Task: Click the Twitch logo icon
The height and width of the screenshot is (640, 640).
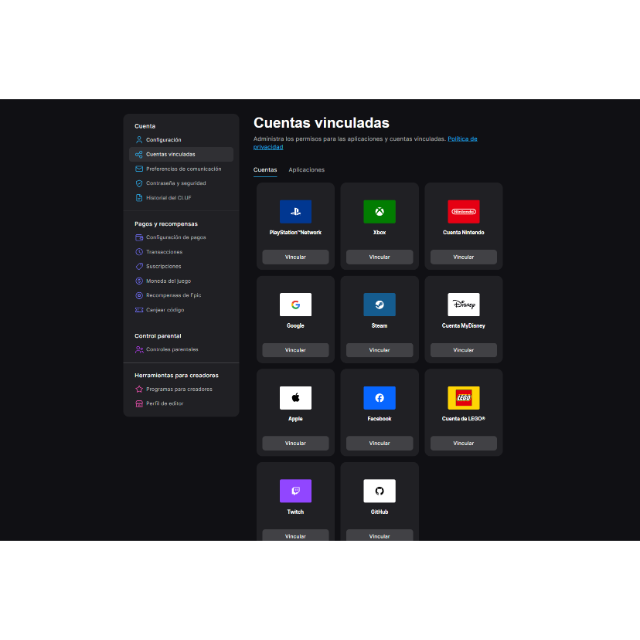Action: [x=296, y=491]
